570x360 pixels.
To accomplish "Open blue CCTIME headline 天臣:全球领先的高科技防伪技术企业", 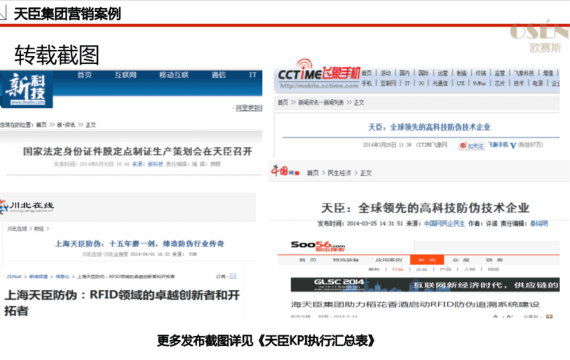I will pyautogui.click(x=429, y=127).
